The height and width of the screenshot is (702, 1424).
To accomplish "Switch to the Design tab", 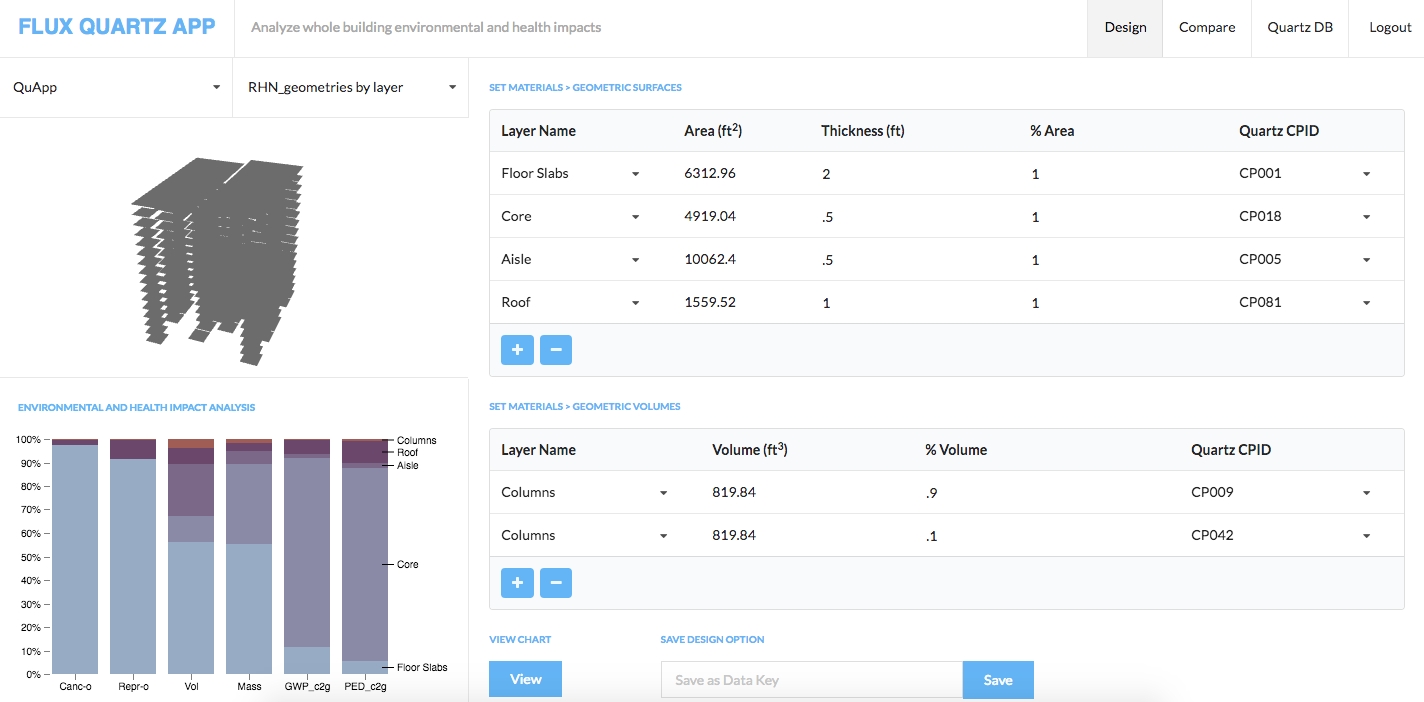I will (1125, 28).
